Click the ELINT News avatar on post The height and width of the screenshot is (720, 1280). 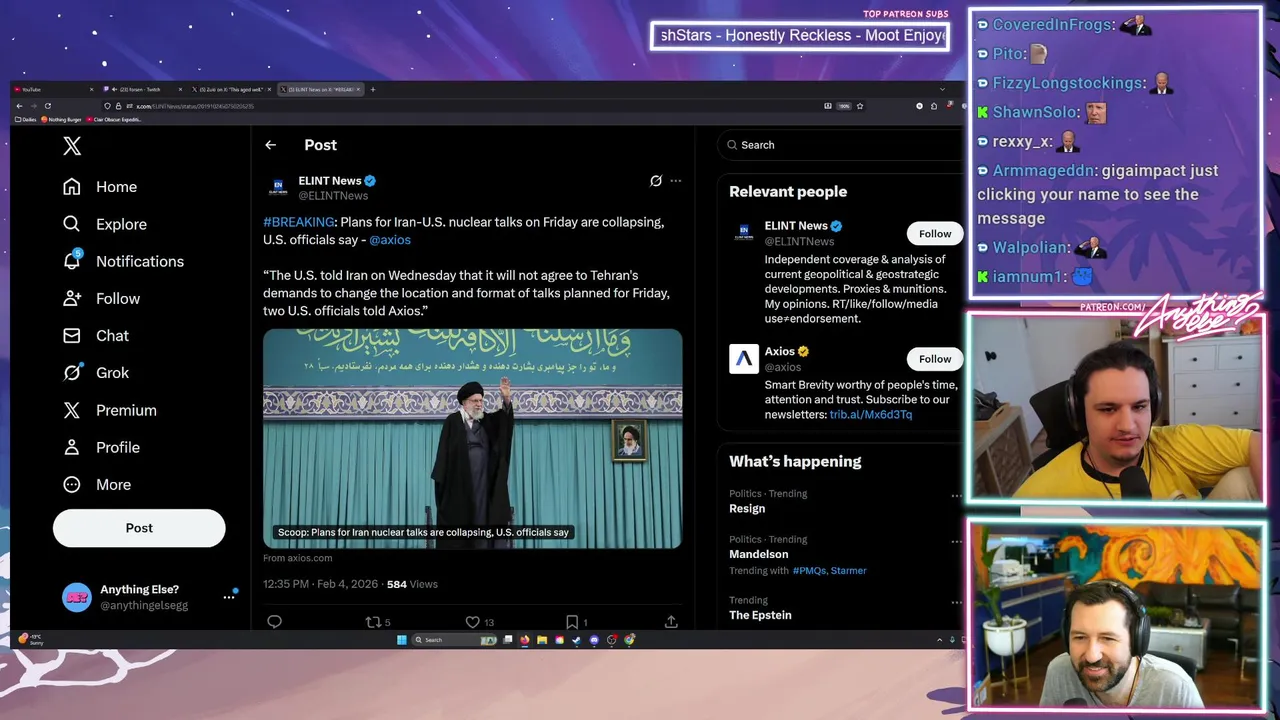pyautogui.click(x=277, y=188)
